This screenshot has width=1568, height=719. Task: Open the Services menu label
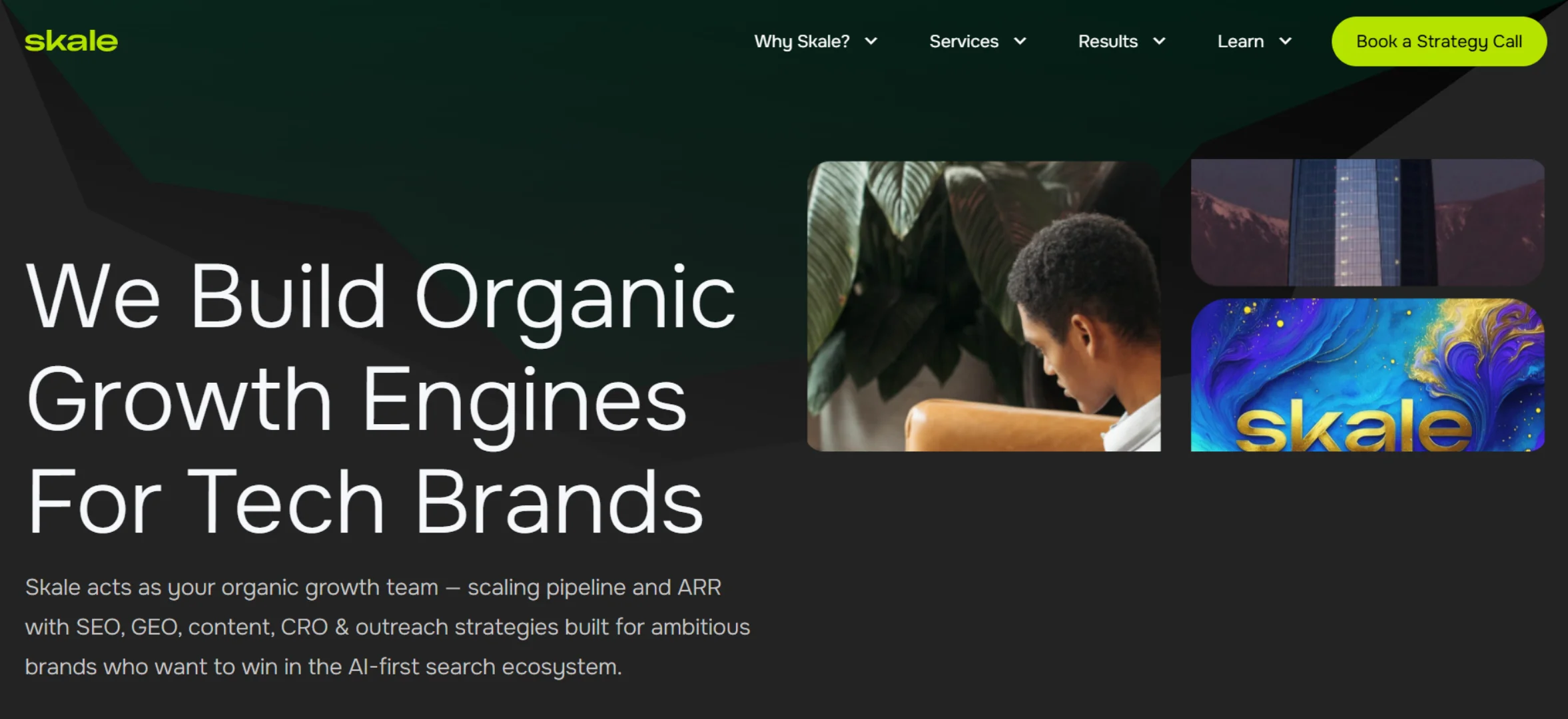964,41
